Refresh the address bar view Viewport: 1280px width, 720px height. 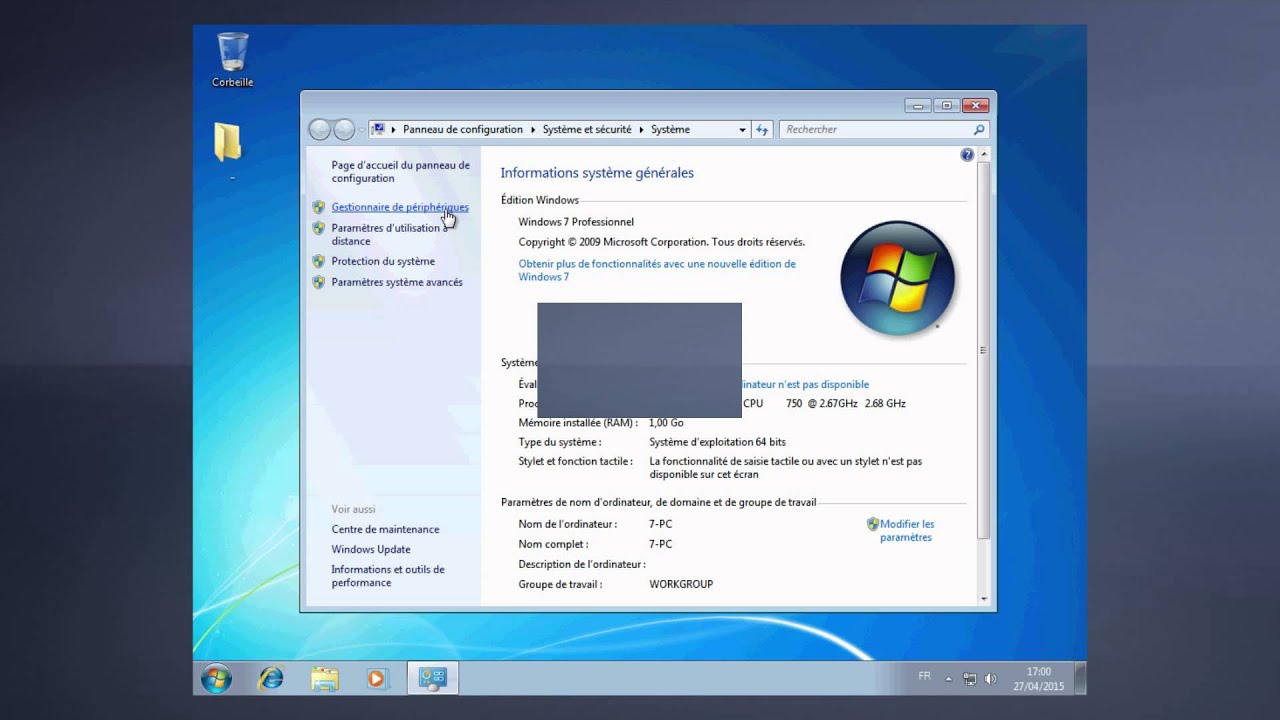(x=762, y=129)
